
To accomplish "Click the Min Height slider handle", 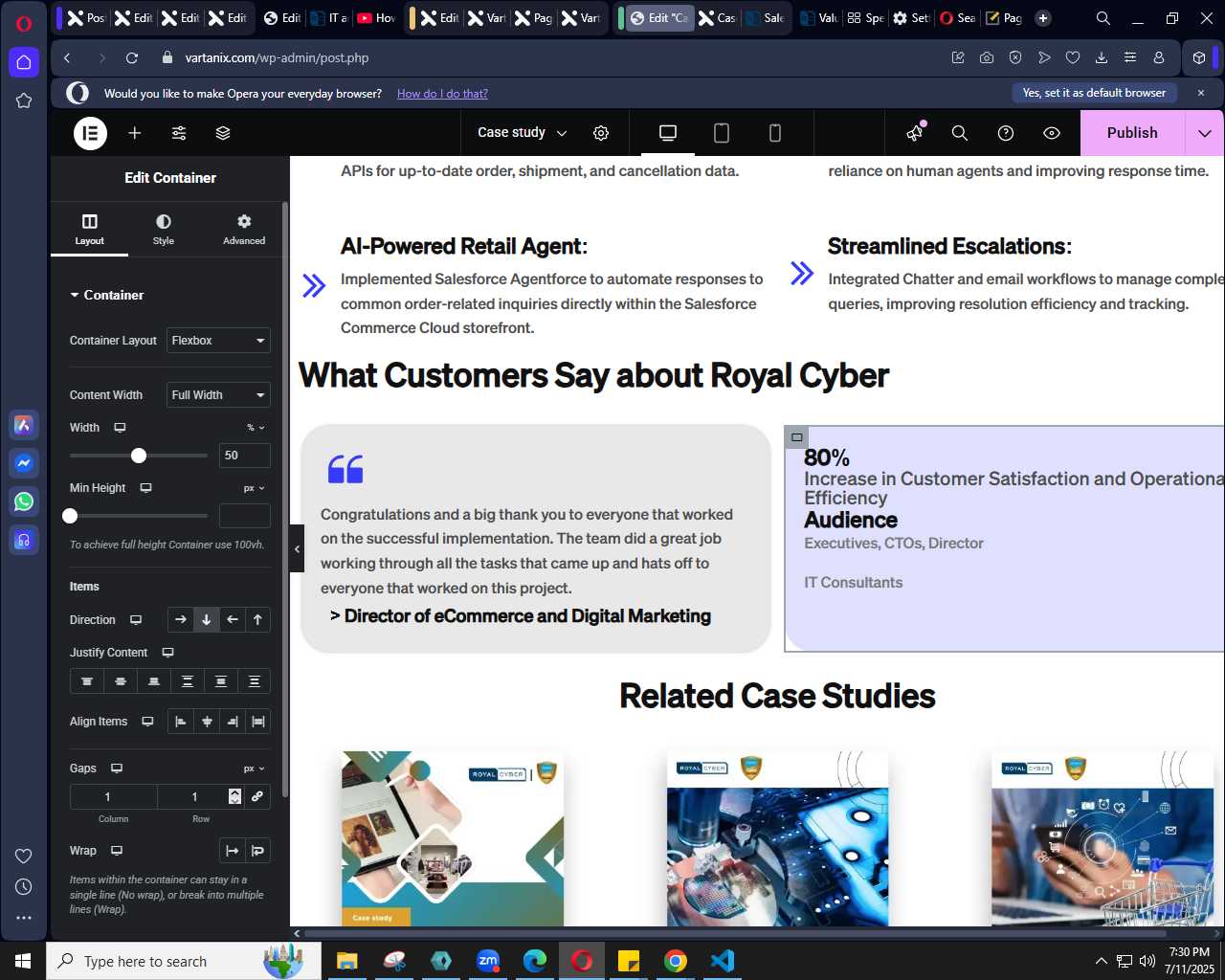I will [70, 516].
